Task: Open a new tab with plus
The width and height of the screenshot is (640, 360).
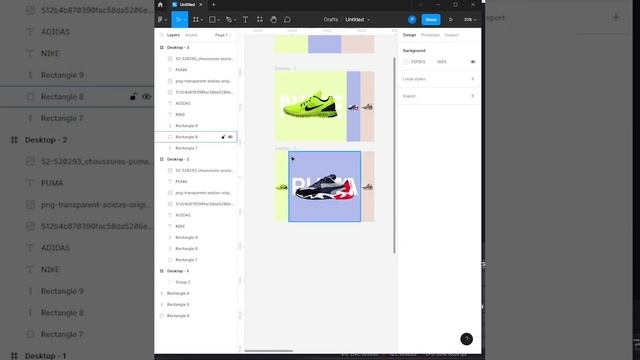Action: click(x=213, y=4)
